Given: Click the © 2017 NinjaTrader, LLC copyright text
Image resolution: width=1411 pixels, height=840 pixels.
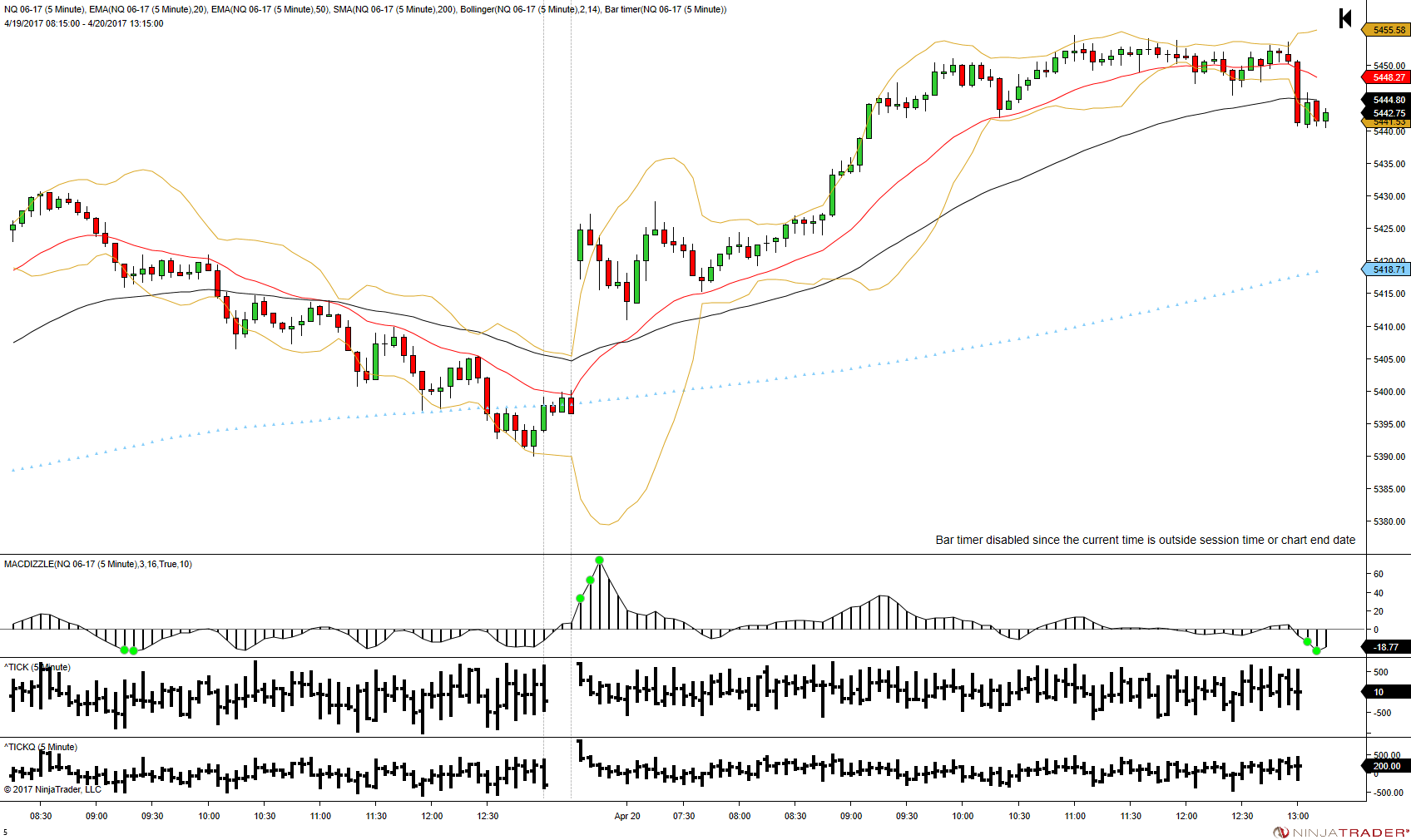Looking at the screenshot, I should click(x=52, y=789).
